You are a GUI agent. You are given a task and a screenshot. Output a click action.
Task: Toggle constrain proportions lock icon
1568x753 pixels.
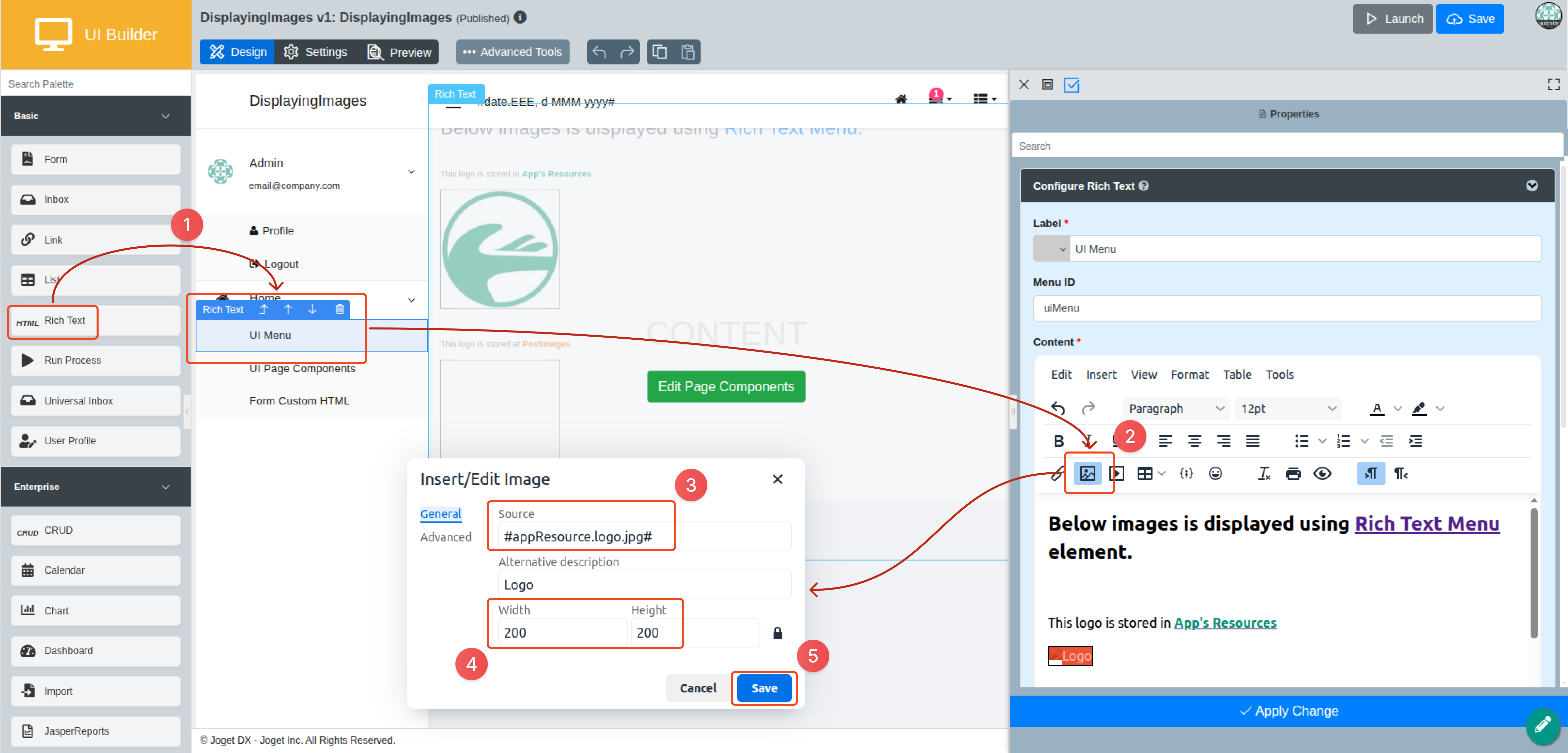777,633
